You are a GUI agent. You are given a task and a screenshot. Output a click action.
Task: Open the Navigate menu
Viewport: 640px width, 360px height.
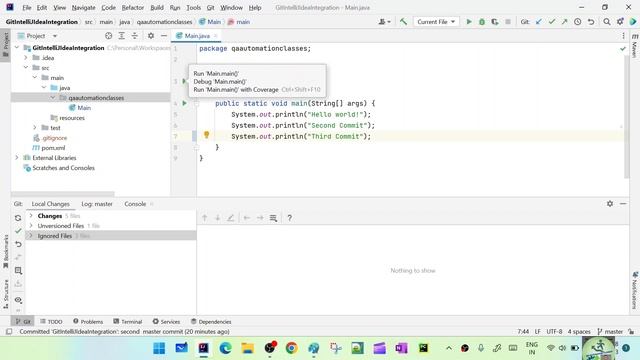tap(83, 7)
